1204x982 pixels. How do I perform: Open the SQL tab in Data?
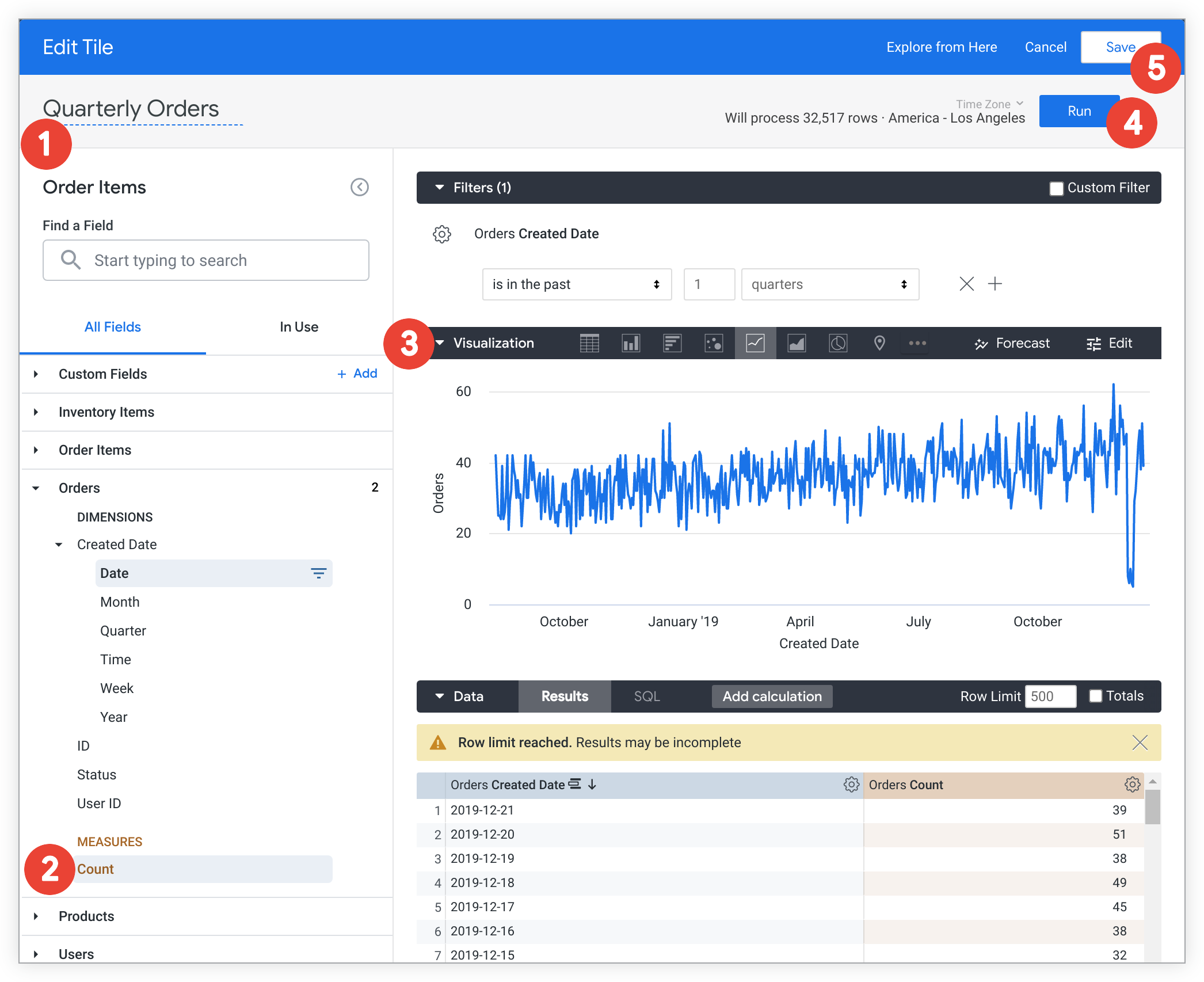(x=647, y=696)
